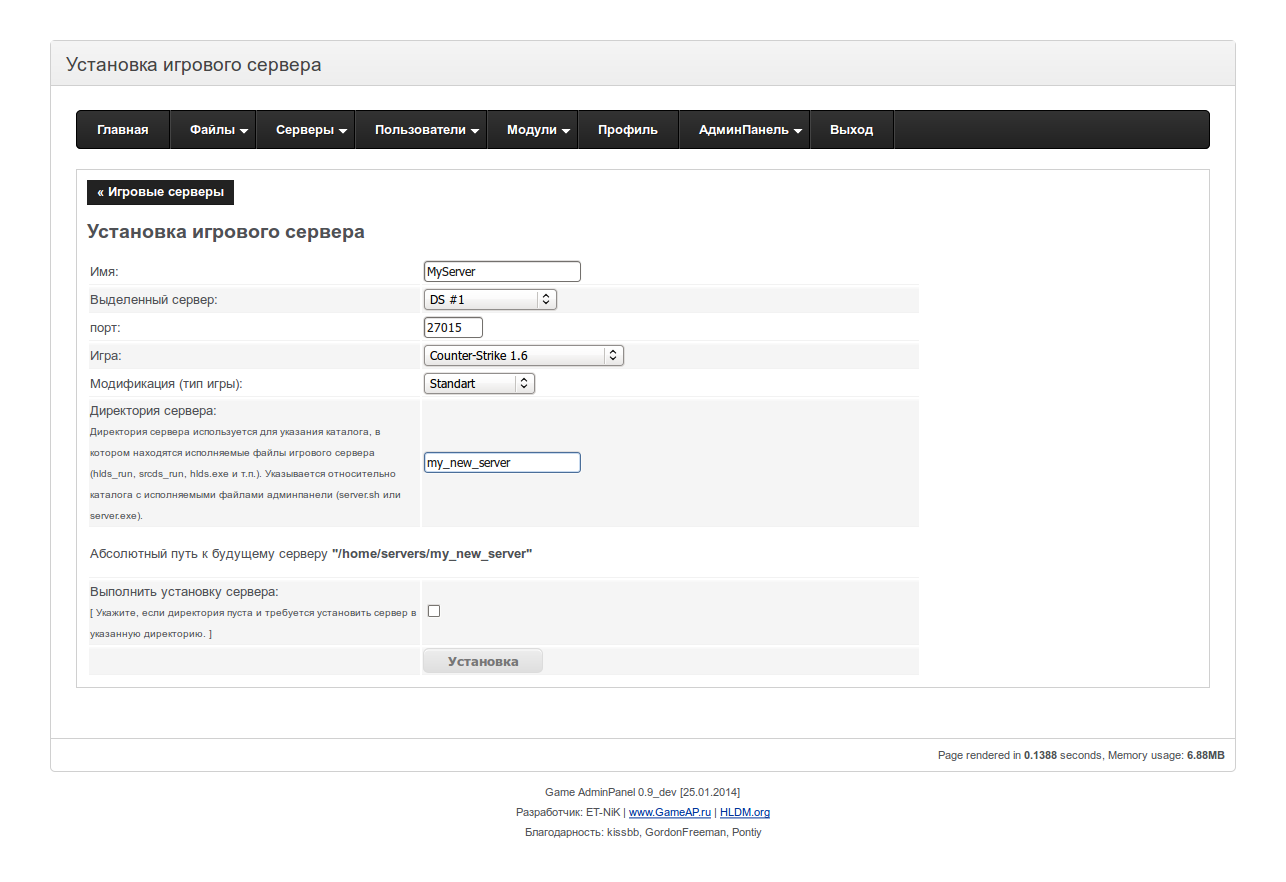Open the Выделенный сервер dropdown
Screen dimensions: 1286x882
[490, 299]
